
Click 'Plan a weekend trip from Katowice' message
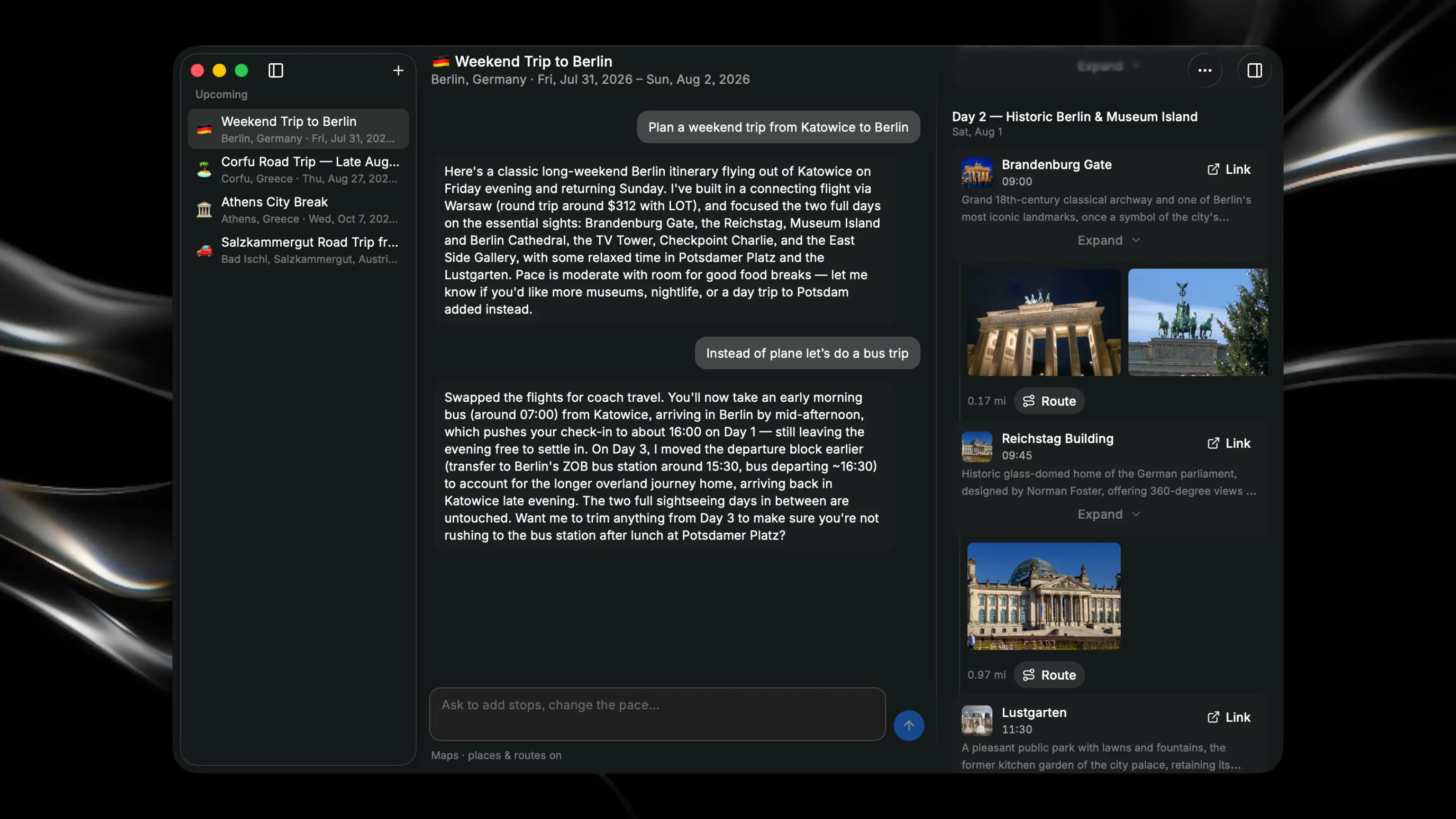(x=778, y=127)
